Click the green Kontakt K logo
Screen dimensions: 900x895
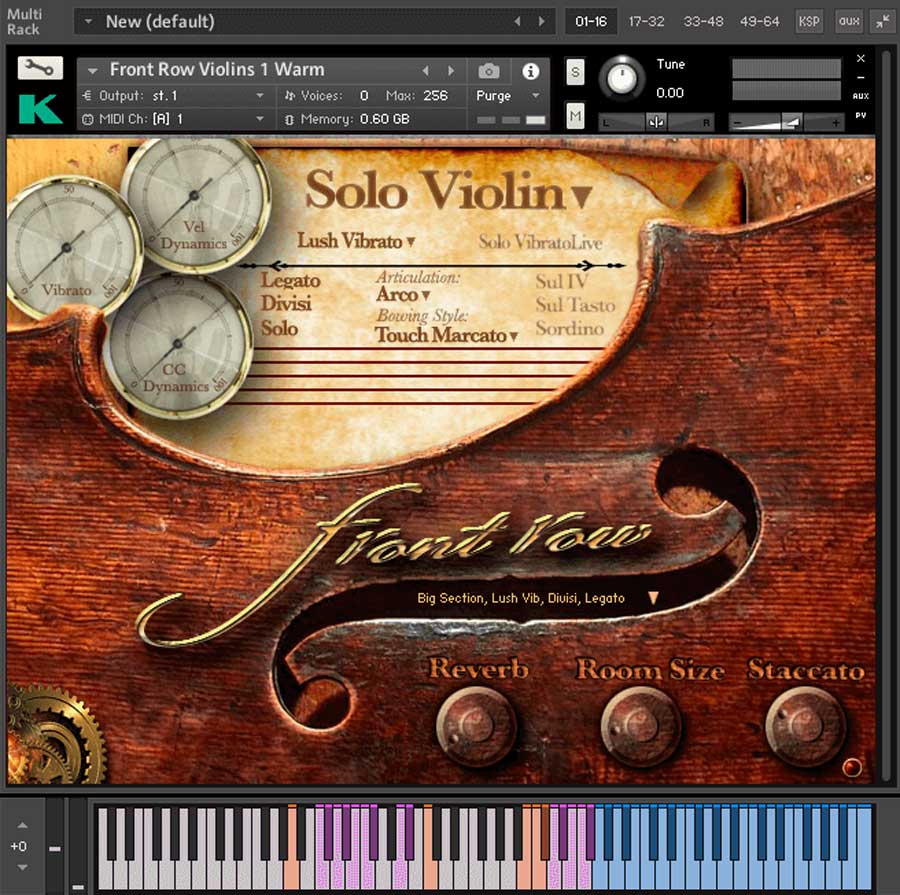(40, 109)
